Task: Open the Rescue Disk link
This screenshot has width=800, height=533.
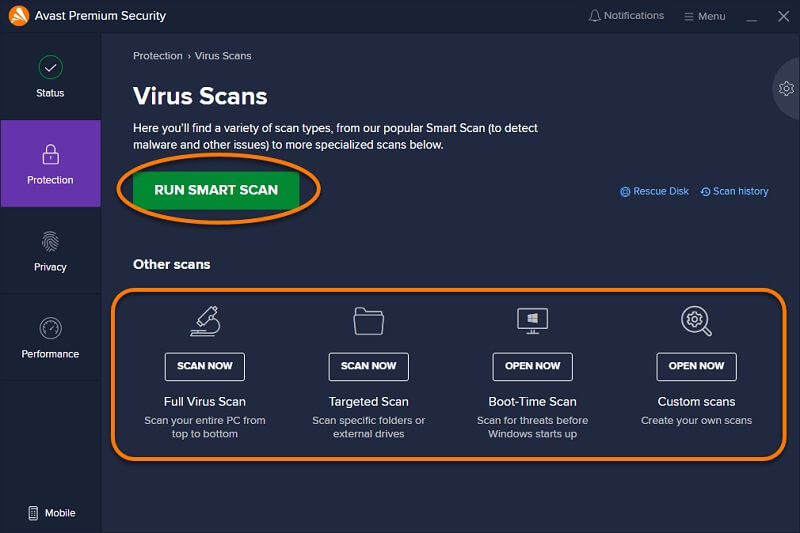Action: pyautogui.click(x=661, y=191)
